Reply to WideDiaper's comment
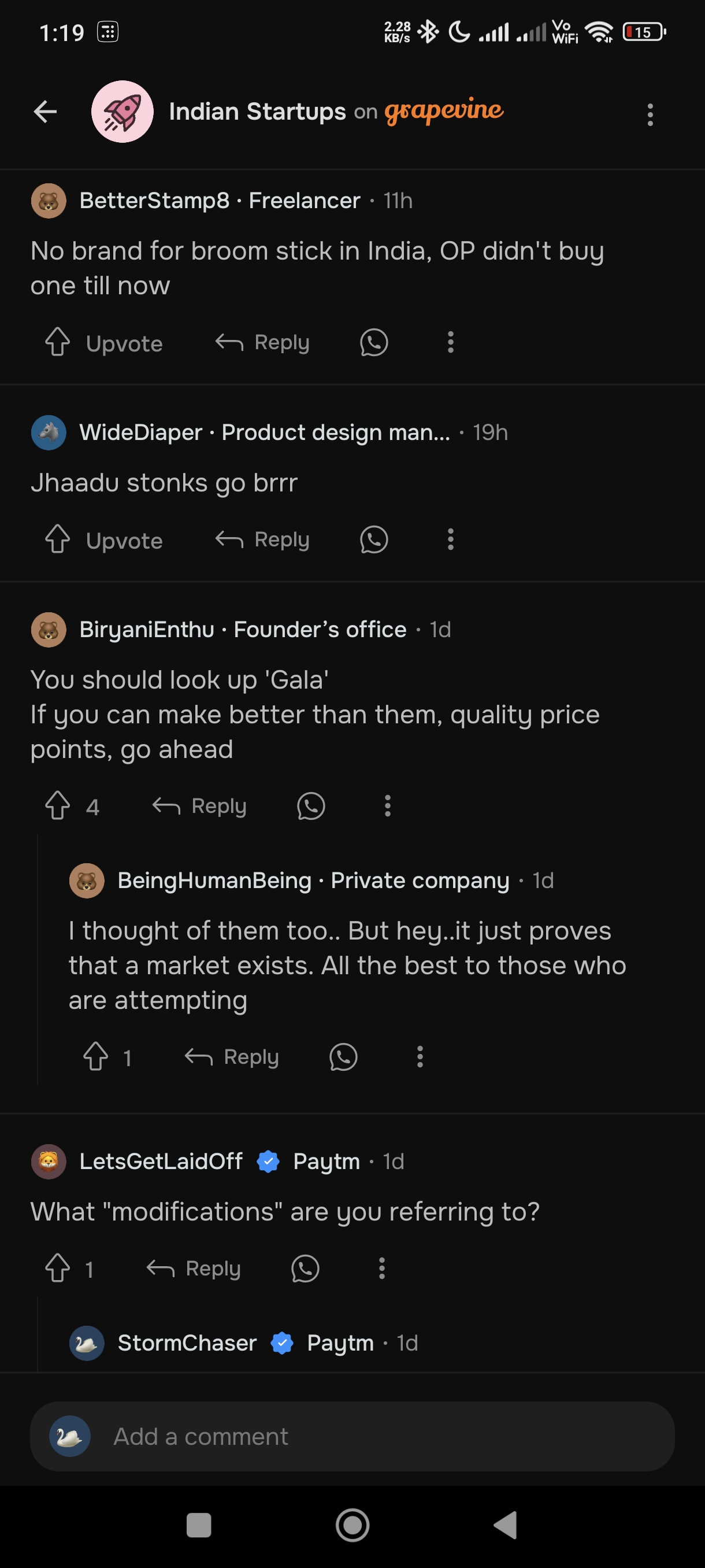The width and height of the screenshot is (705, 1568). (263, 540)
